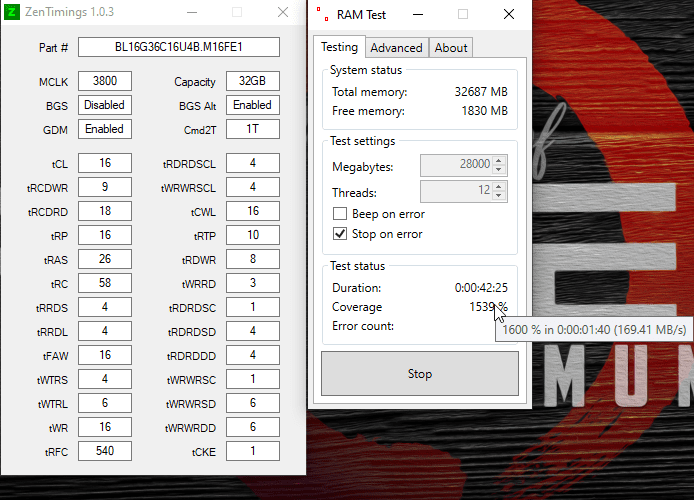Increase Threads with the up arrow

499,187
